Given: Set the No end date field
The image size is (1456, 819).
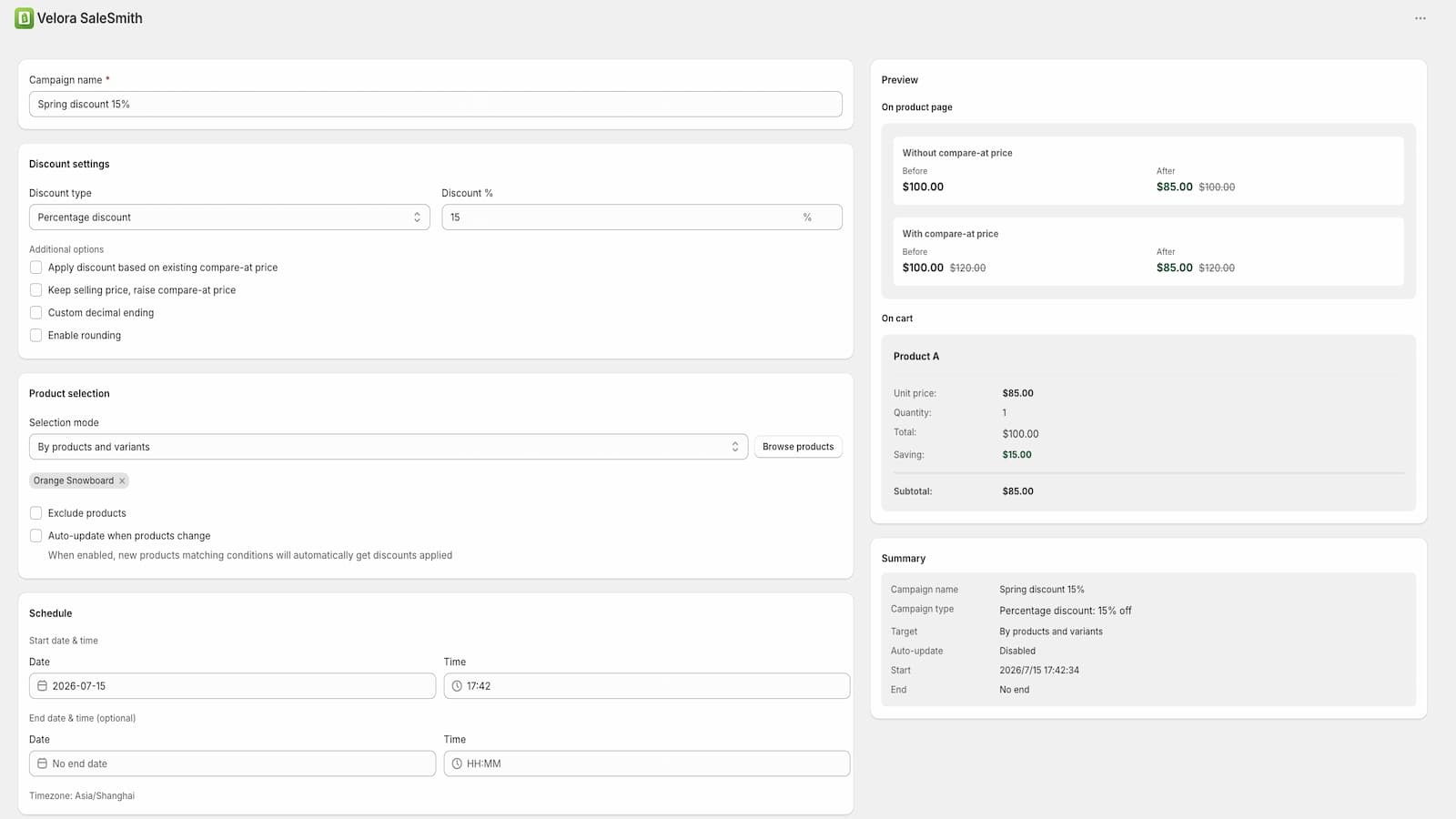Looking at the screenshot, I should pos(232,763).
